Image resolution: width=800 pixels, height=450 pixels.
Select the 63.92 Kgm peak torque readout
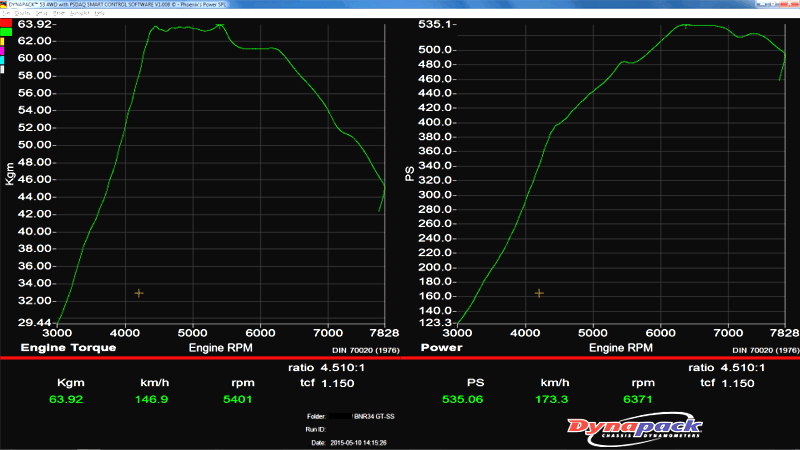(x=68, y=400)
